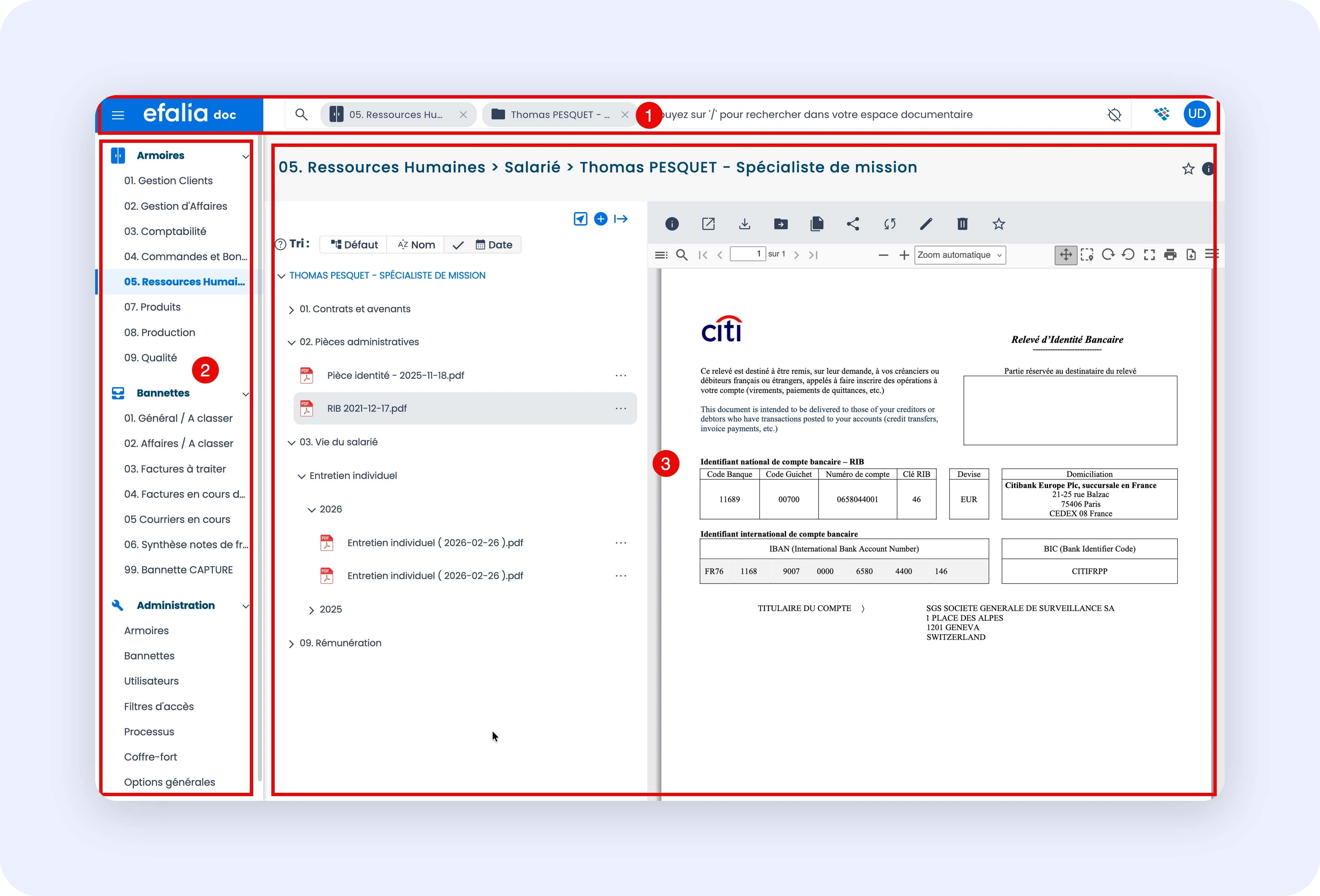This screenshot has width=1320, height=896.
Task: Mark the document as favorite in the viewer toolbar
Action: point(998,224)
